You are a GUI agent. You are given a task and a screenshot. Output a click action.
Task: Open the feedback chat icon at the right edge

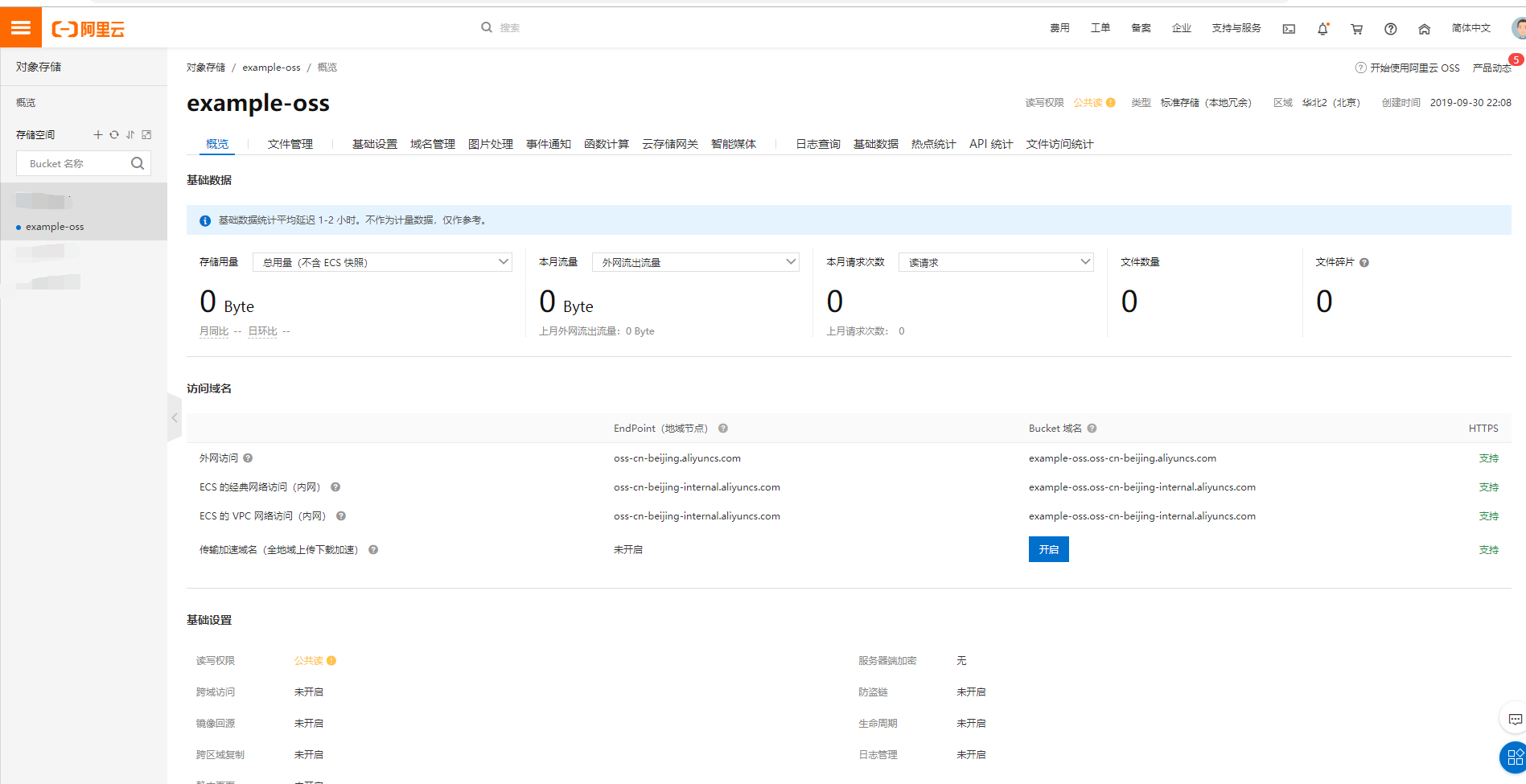(1516, 720)
